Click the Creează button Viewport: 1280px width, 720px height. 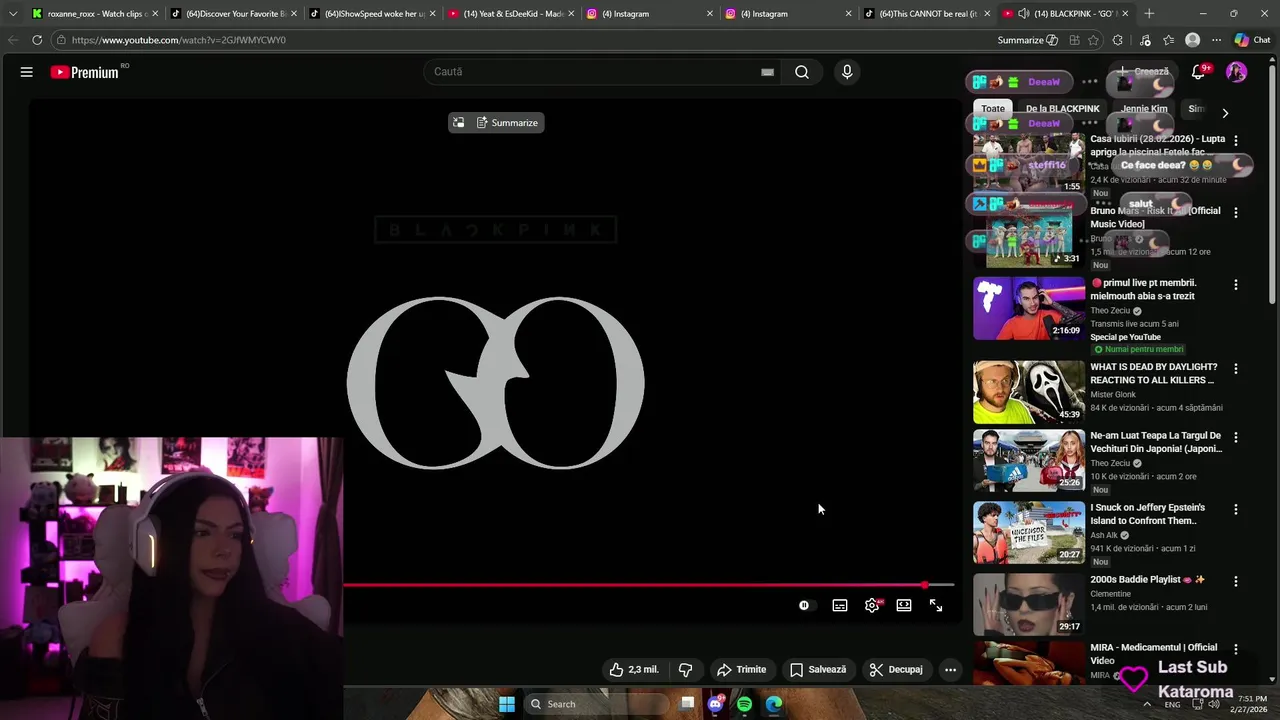tap(1143, 72)
